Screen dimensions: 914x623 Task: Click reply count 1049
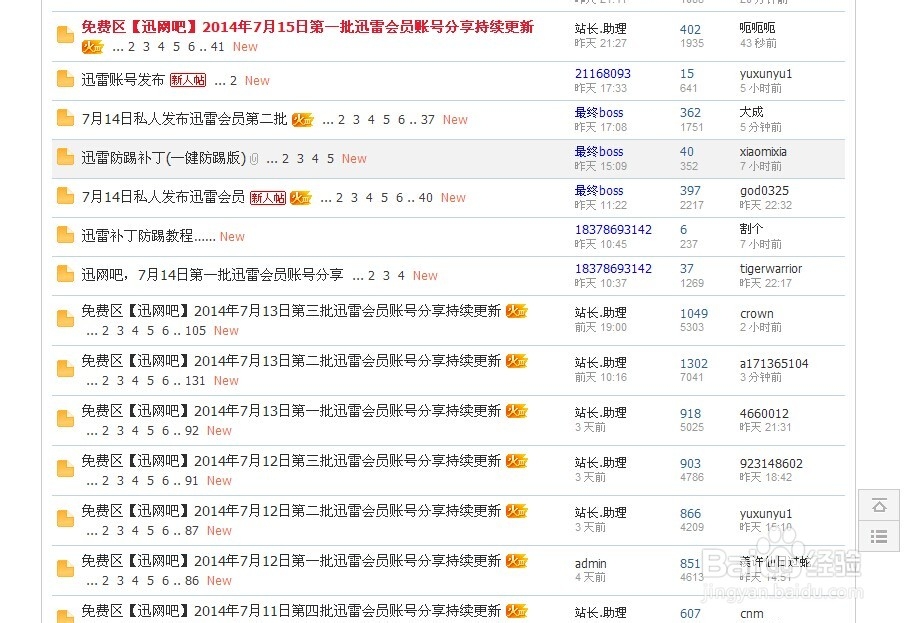[x=694, y=314]
